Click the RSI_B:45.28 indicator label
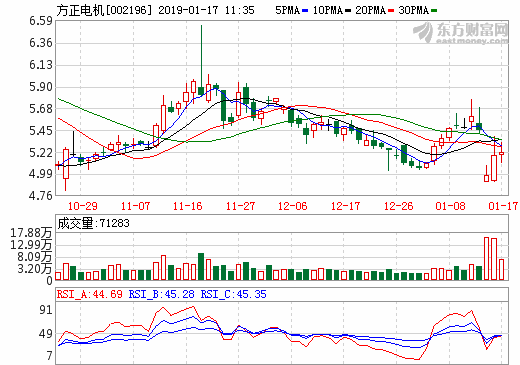This screenshot has width=520, height=365. 162,294
